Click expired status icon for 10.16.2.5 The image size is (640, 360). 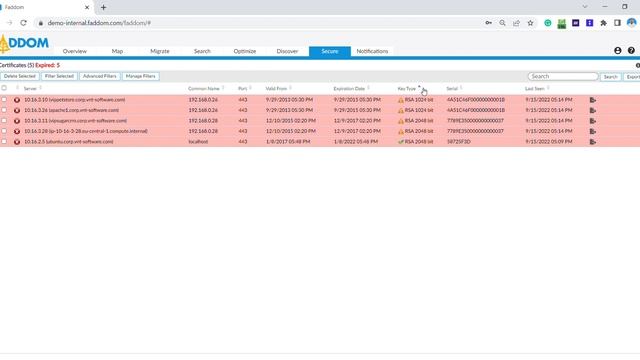(17, 142)
